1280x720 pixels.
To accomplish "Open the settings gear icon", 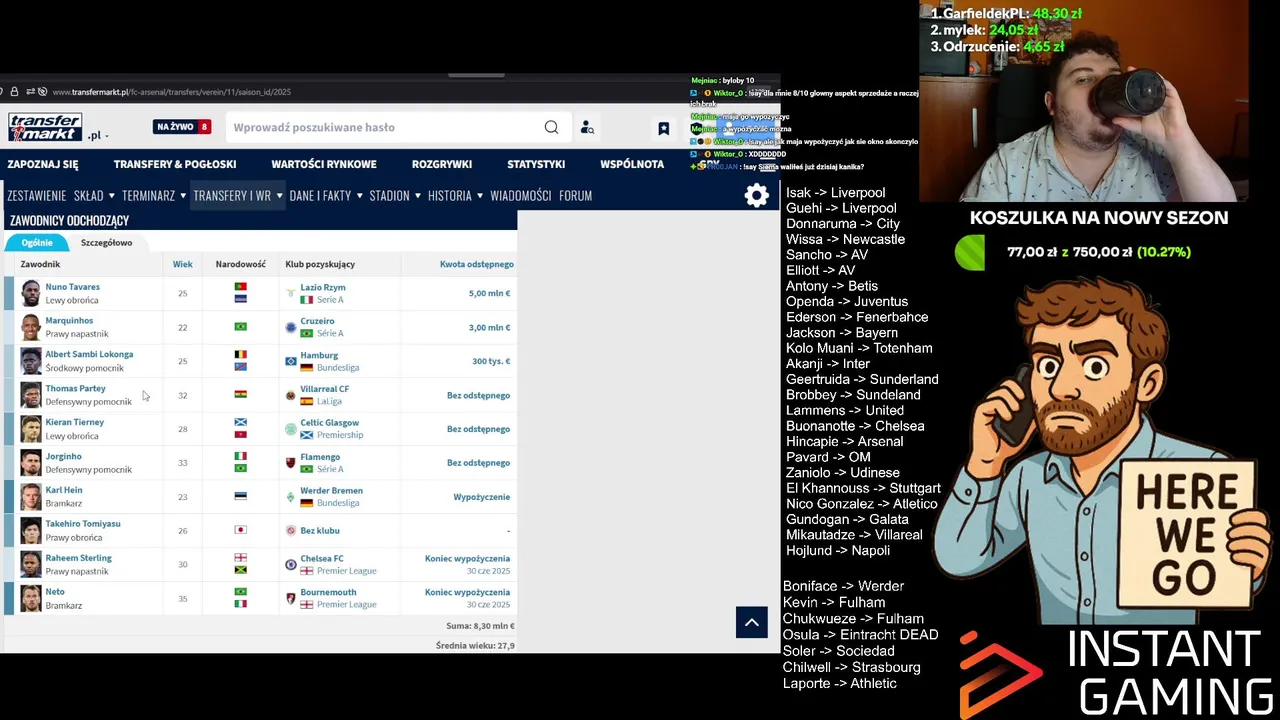I will coord(757,196).
